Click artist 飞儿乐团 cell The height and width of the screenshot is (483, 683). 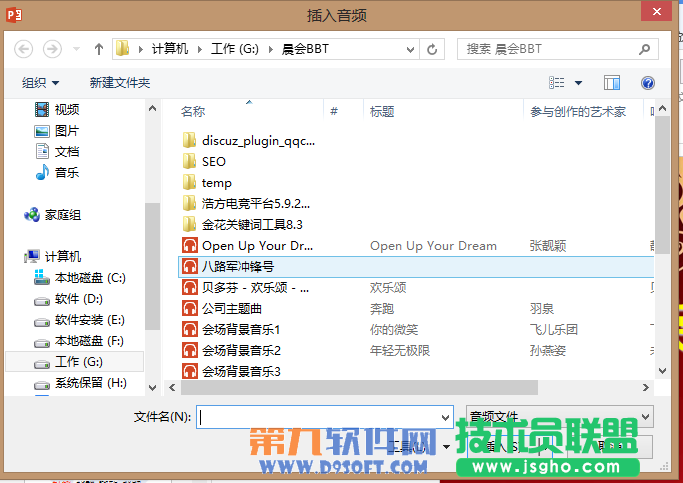tap(554, 329)
